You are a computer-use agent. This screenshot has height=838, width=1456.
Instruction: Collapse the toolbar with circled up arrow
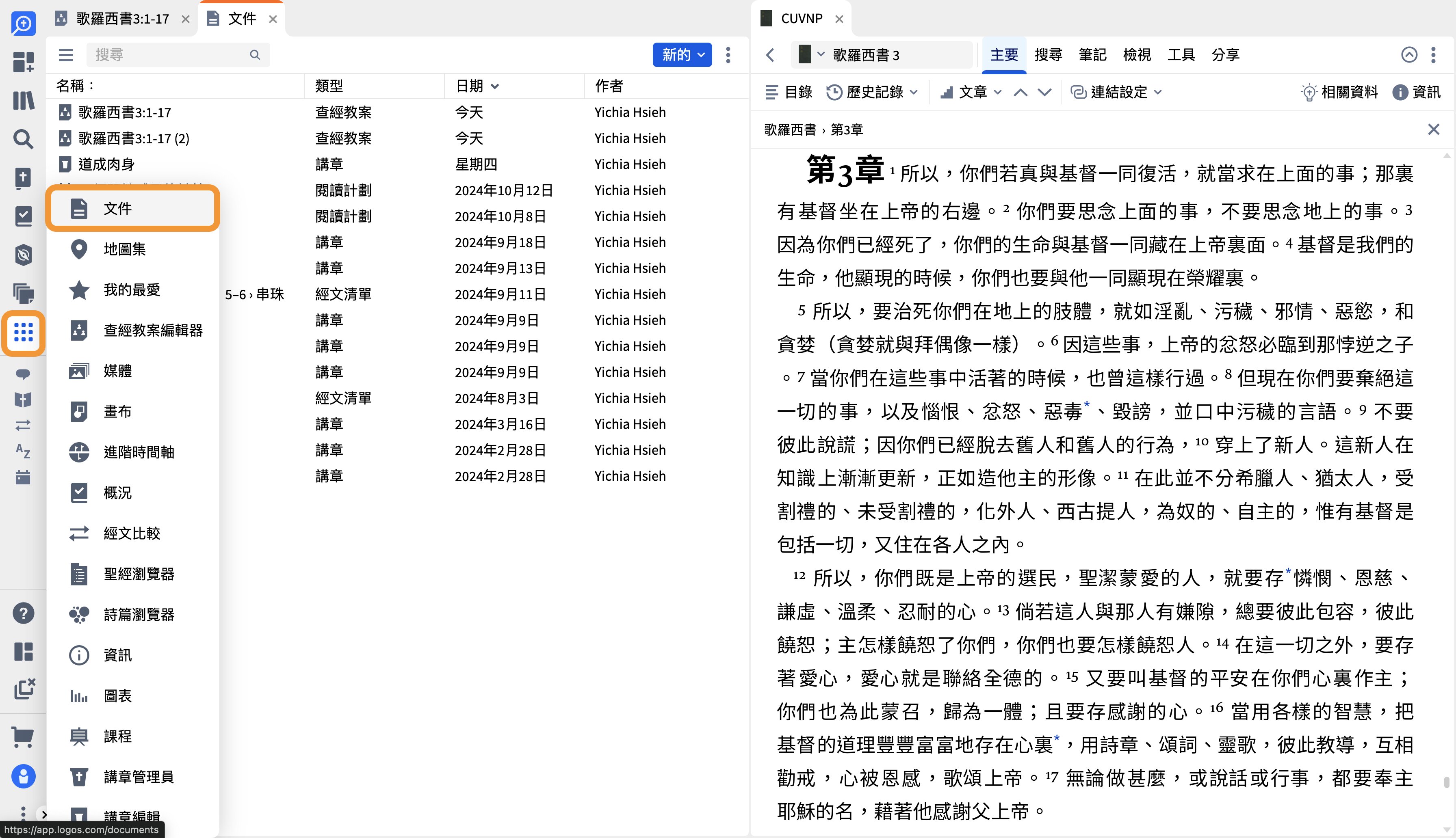click(x=1409, y=55)
